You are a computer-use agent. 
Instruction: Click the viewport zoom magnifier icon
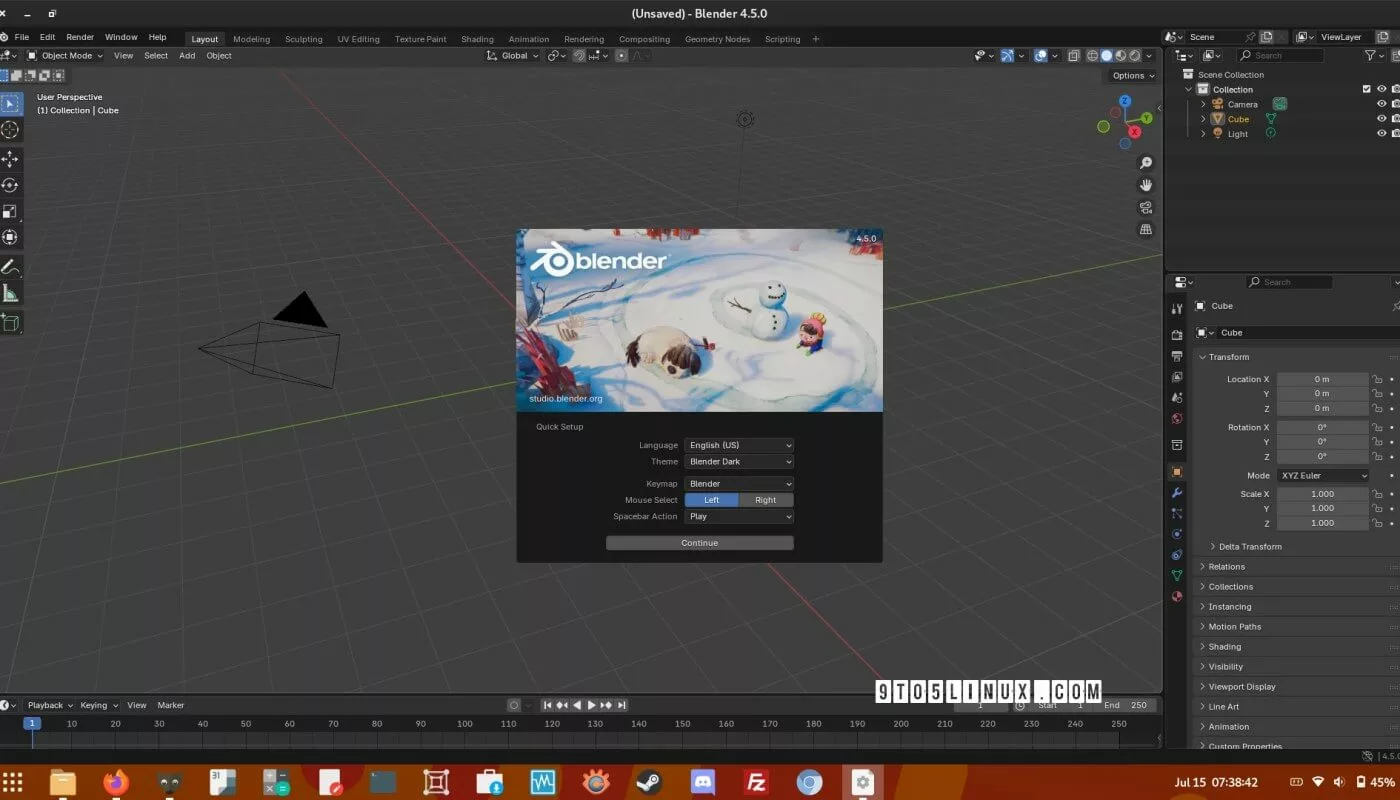tap(1146, 163)
